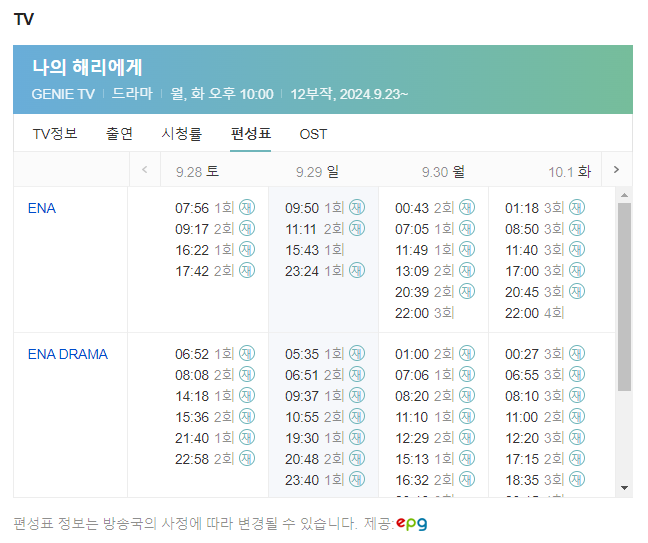Click rerun icon beside ENA DRAMA 22:58 2회

tap(247, 459)
